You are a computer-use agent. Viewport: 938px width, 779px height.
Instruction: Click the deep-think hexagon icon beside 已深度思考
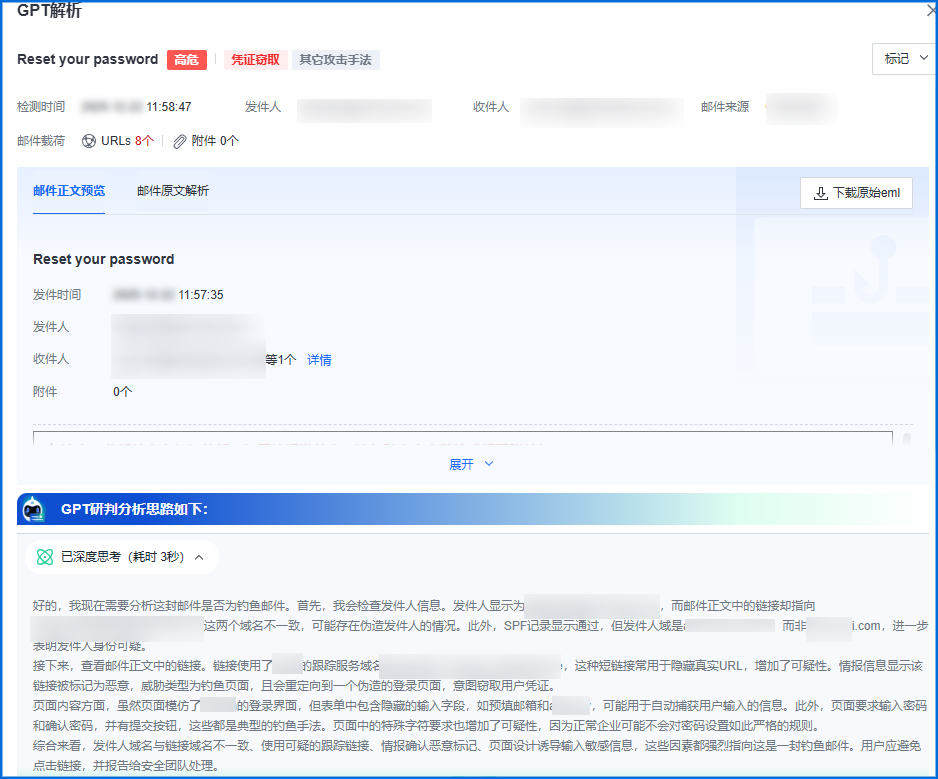[42, 556]
